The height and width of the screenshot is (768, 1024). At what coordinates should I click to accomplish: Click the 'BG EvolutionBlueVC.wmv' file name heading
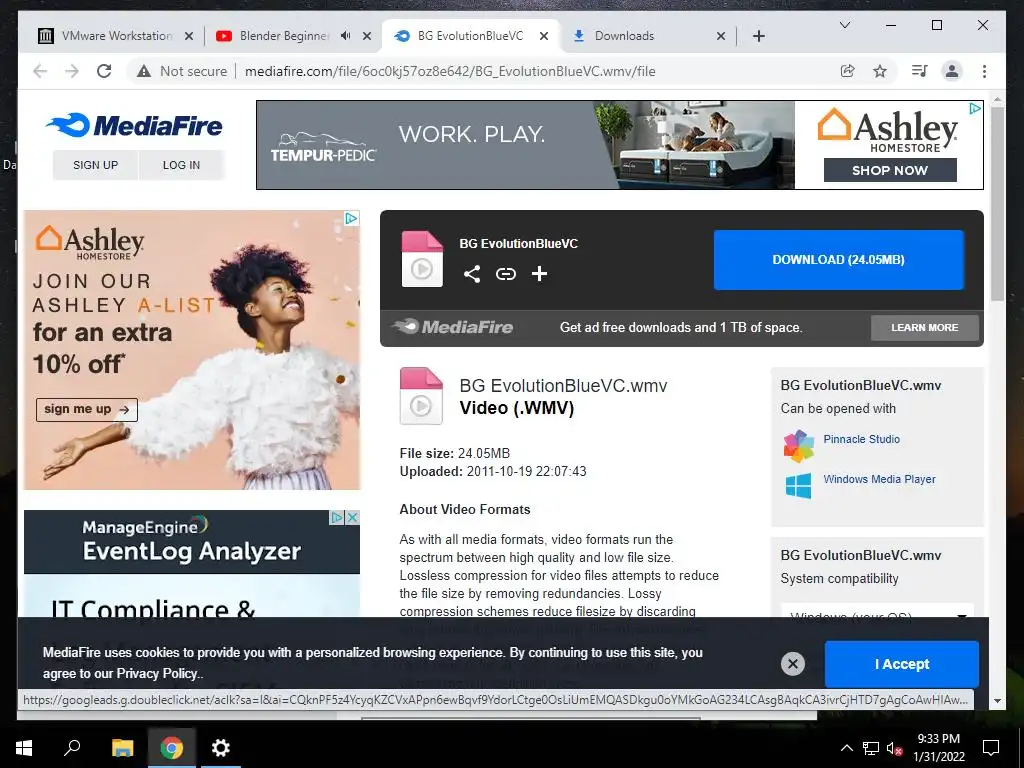[563, 386]
